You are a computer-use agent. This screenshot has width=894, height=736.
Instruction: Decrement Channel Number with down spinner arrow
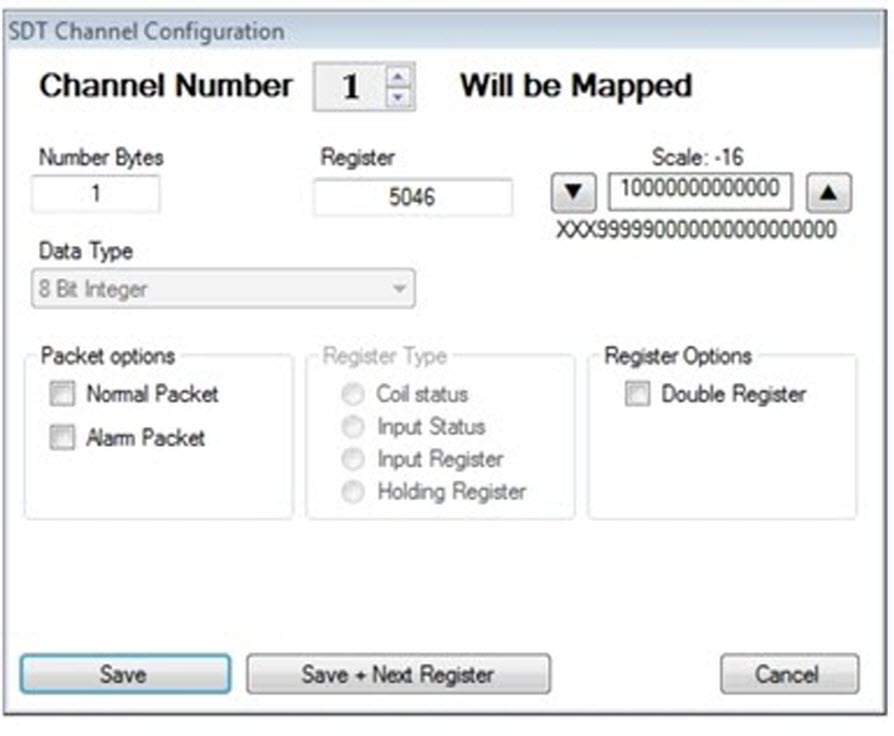click(x=397, y=95)
